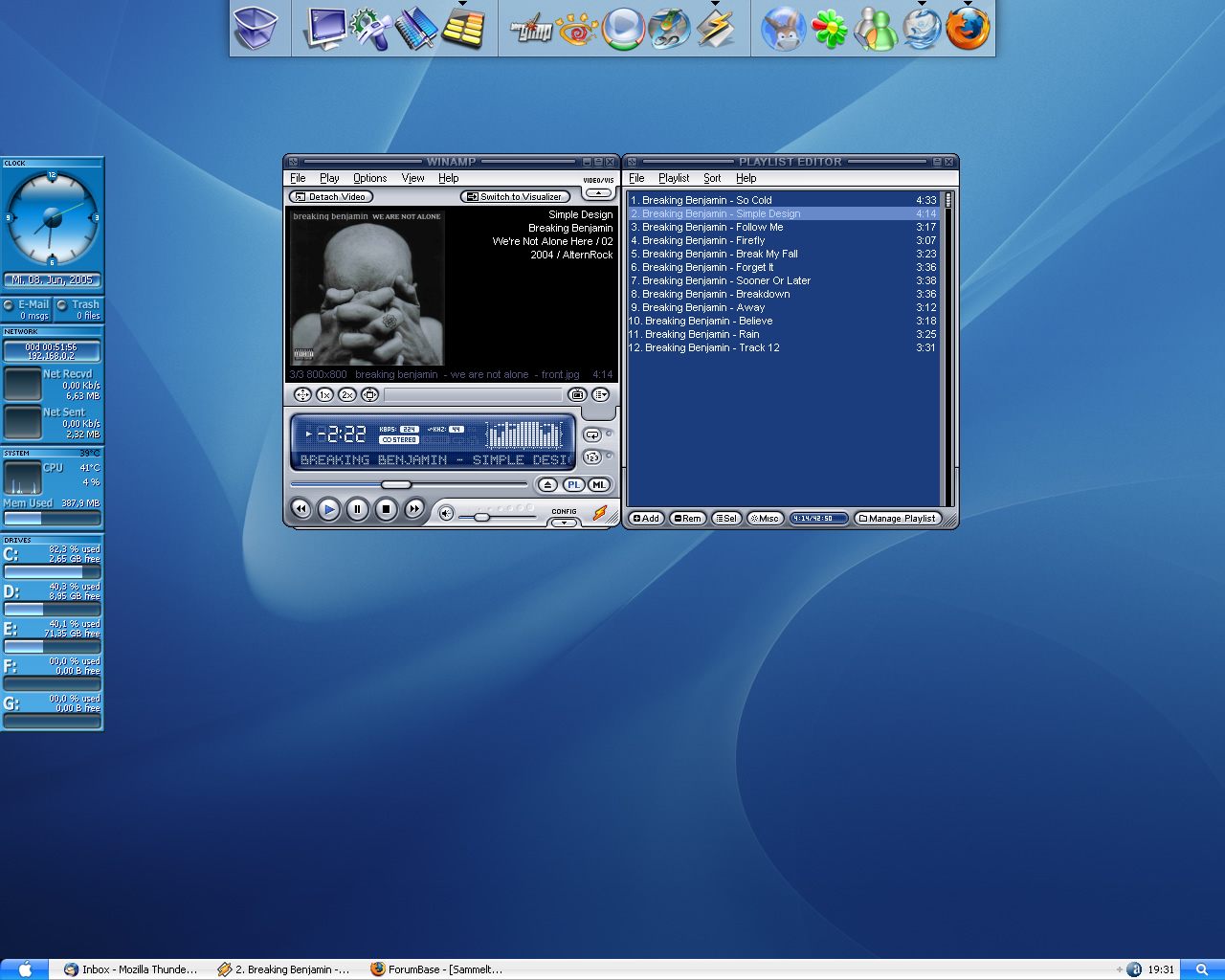Screen dimensions: 1225x980
Task: Open the video misc options dropdown icon
Action: [600, 394]
